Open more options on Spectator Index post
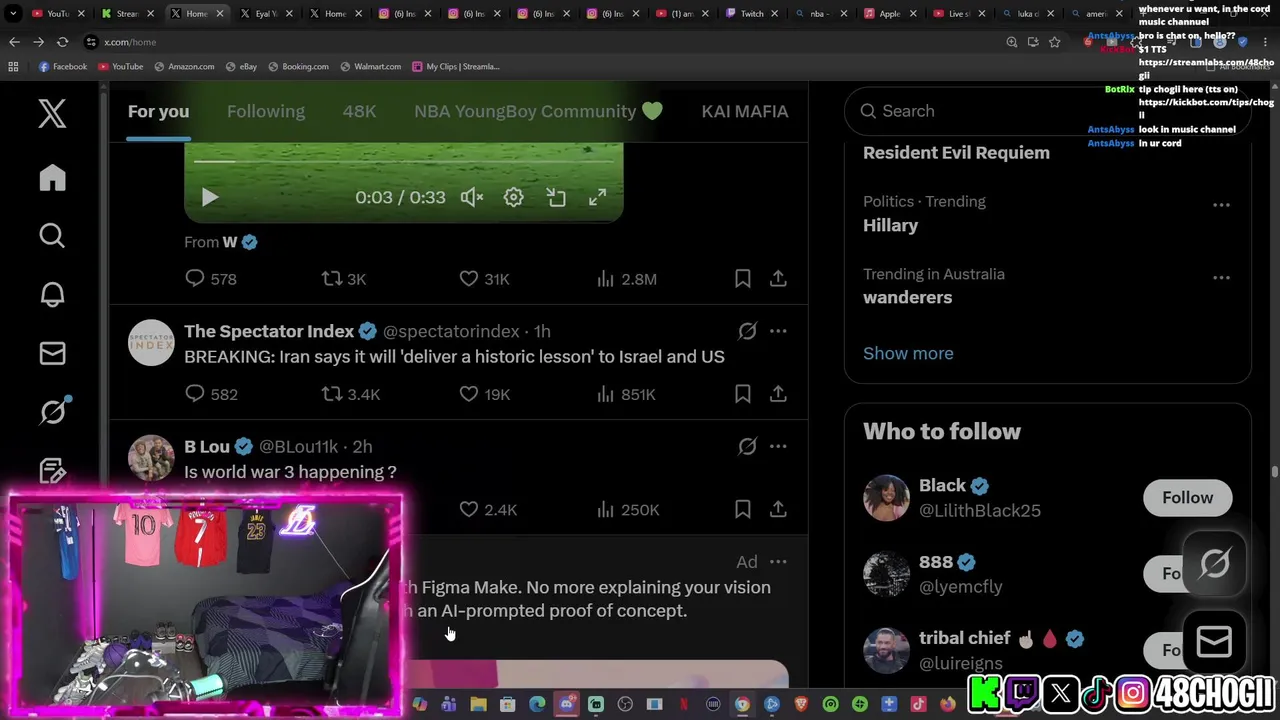Image resolution: width=1280 pixels, height=720 pixels. tap(778, 331)
